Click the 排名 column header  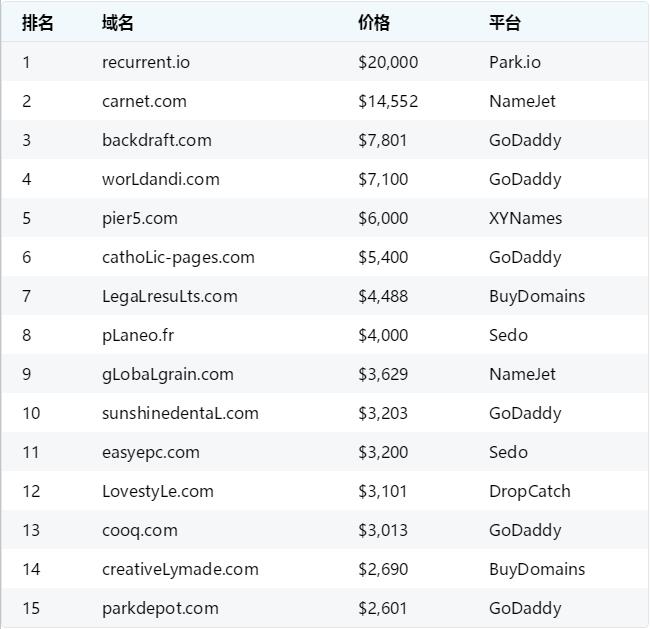[x=38, y=22]
